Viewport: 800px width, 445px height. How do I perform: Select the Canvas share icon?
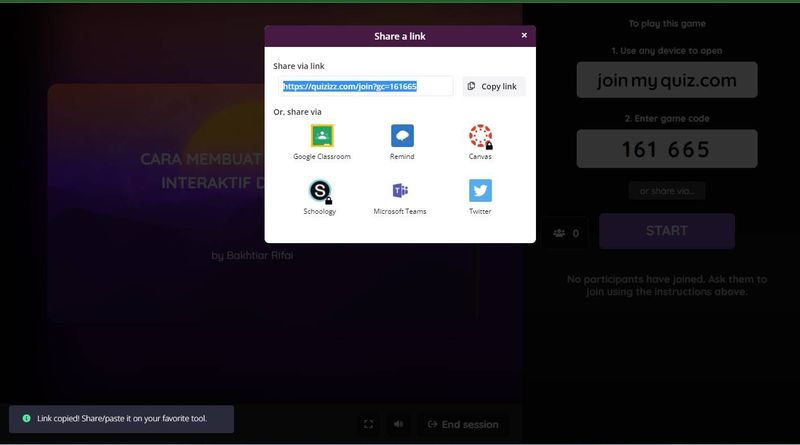coord(480,136)
